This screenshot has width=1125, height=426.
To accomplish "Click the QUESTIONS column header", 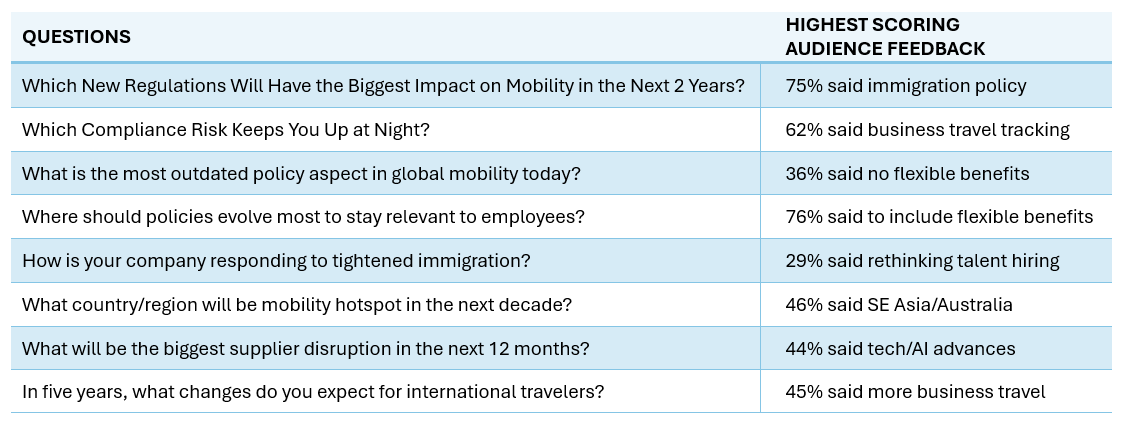I will pyautogui.click(x=76, y=37).
